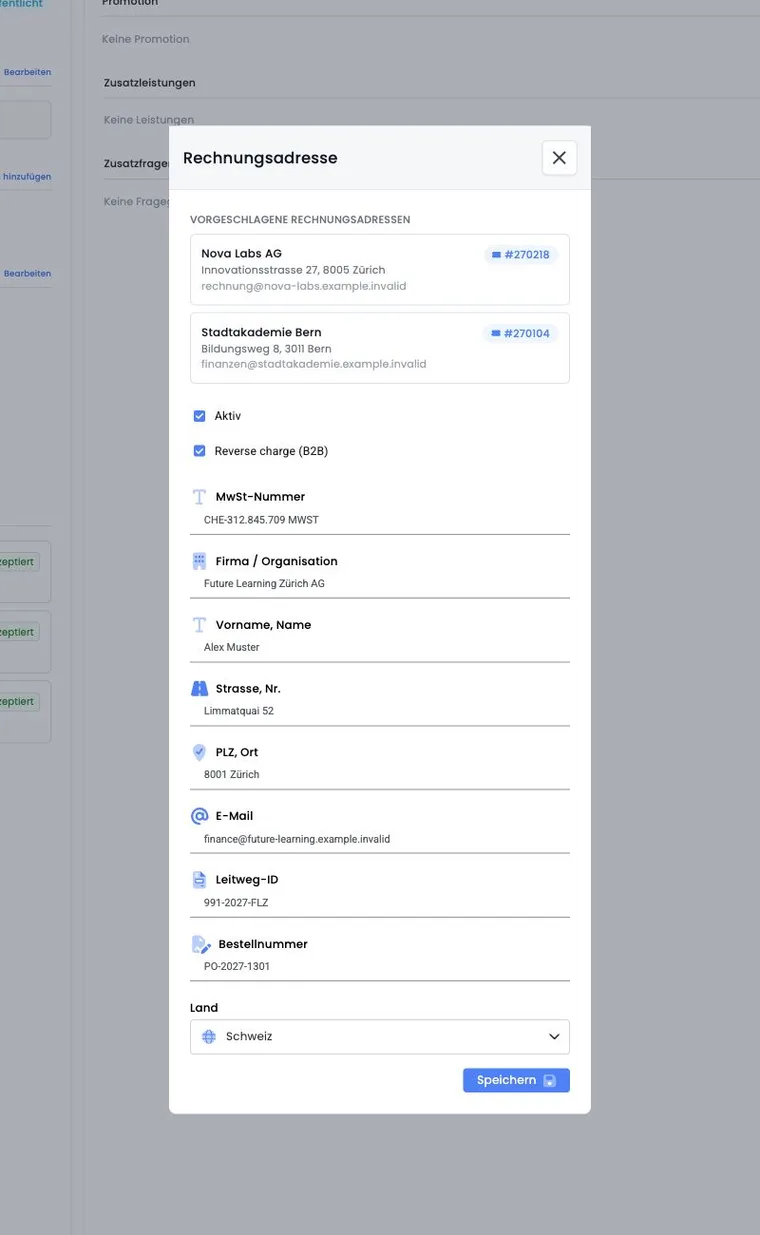Select the Stadtakademie Bern suggested address
760x1235 pixels.
click(x=380, y=348)
